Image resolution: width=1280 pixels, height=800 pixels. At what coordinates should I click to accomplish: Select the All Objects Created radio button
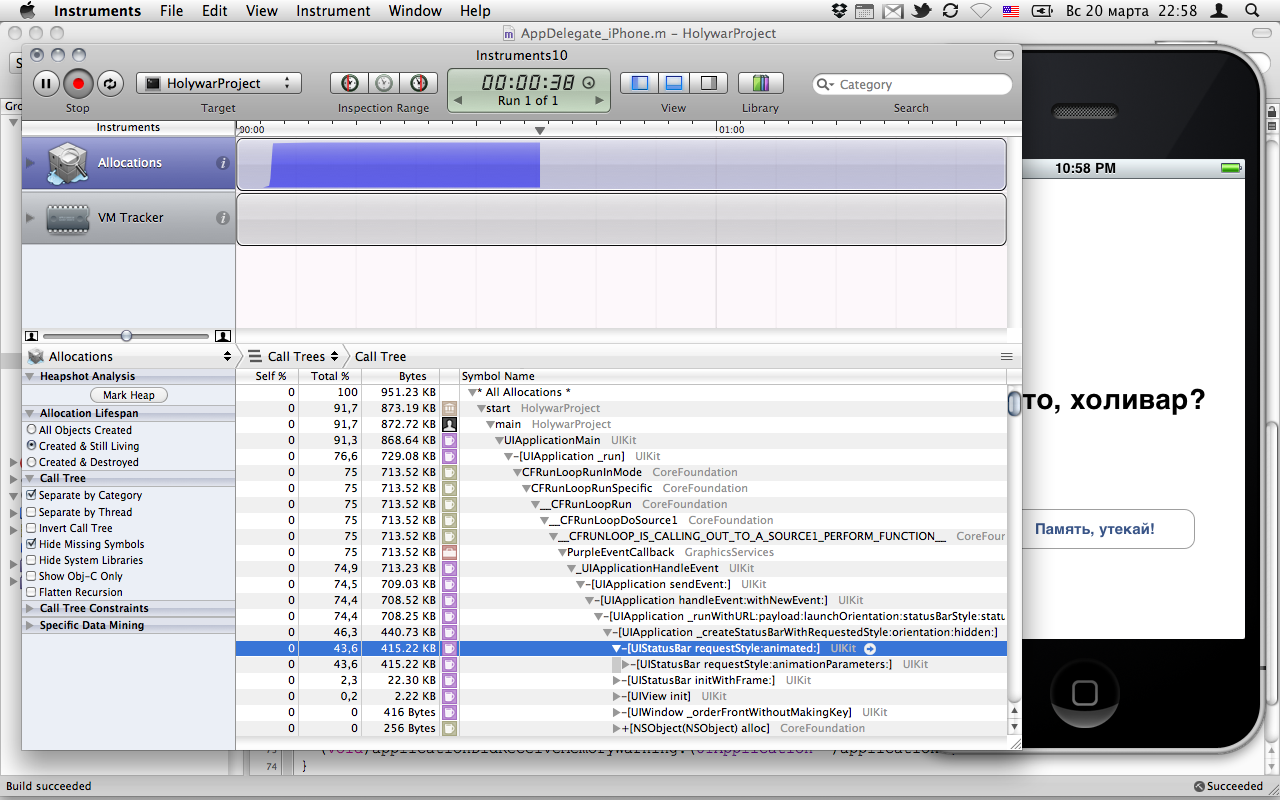tap(31, 430)
